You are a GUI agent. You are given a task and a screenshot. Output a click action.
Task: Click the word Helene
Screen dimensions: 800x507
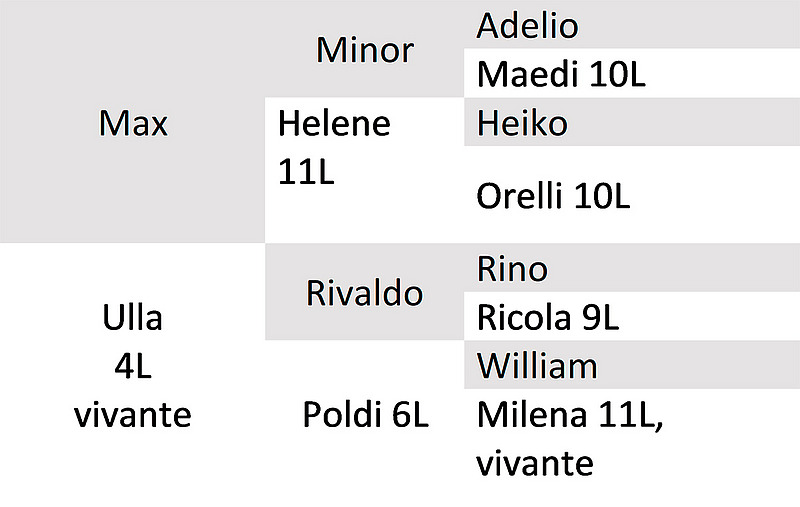click(334, 123)
